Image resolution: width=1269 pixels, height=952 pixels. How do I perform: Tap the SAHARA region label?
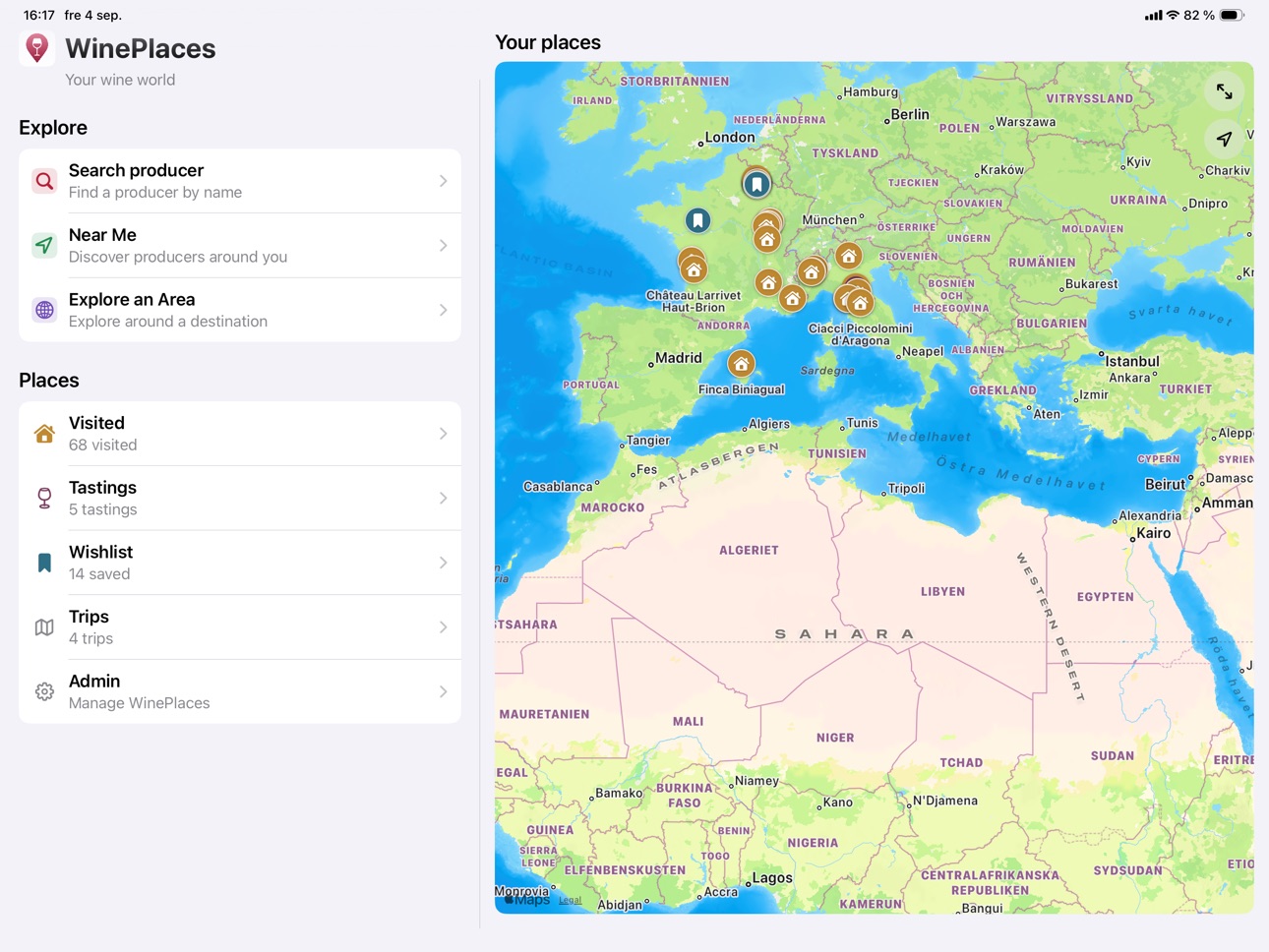point(845,634)
